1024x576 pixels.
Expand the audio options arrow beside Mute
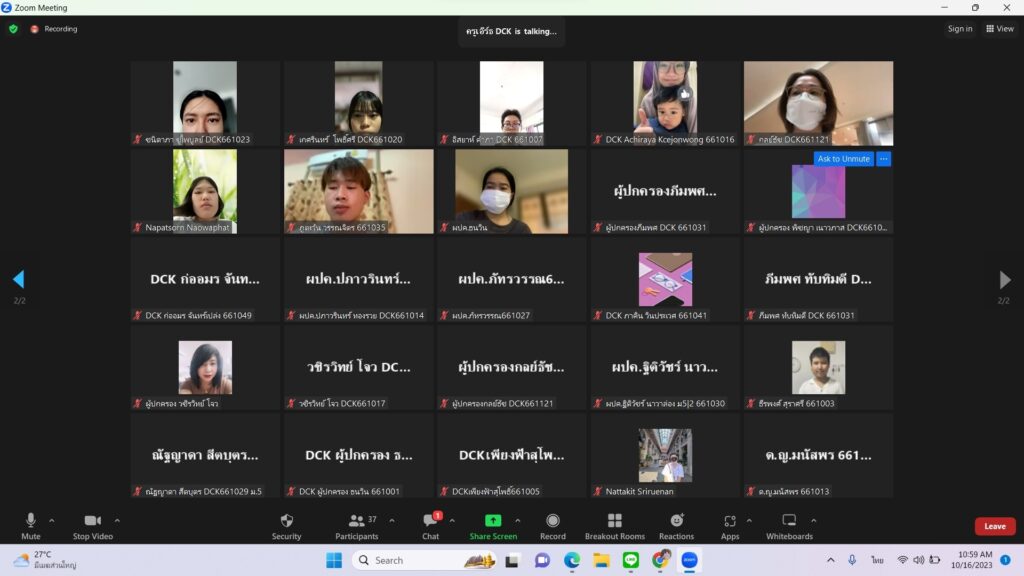pyautogui.click(x=52, y=520)
